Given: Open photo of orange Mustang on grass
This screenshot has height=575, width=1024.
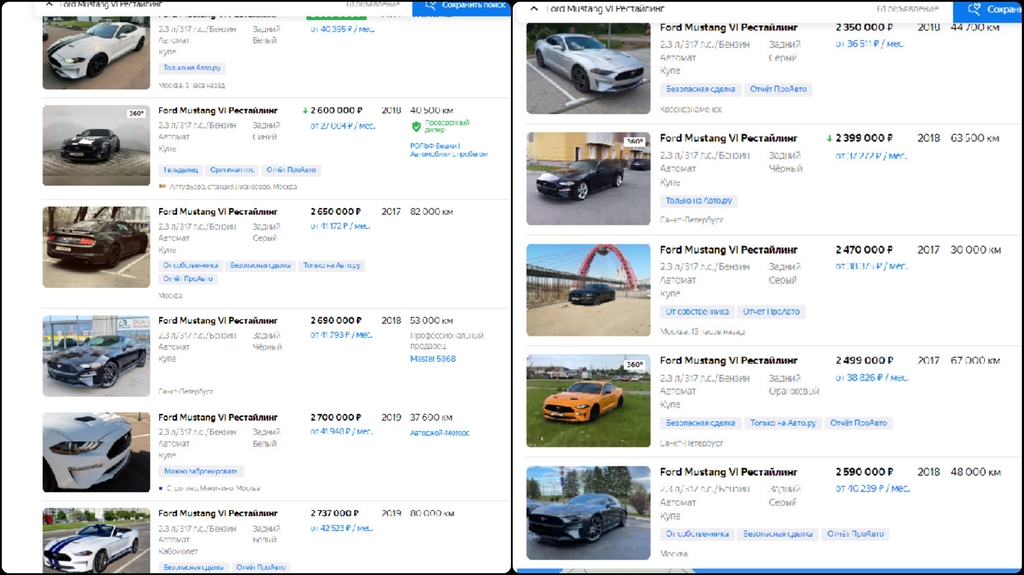Looking at the screenshot, I should coord(588,401).
